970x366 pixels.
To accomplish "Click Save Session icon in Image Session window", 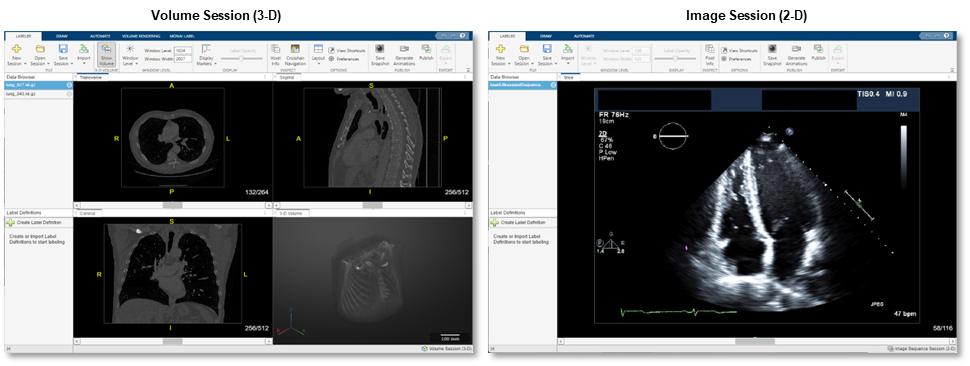I will [x=546, y=48].
